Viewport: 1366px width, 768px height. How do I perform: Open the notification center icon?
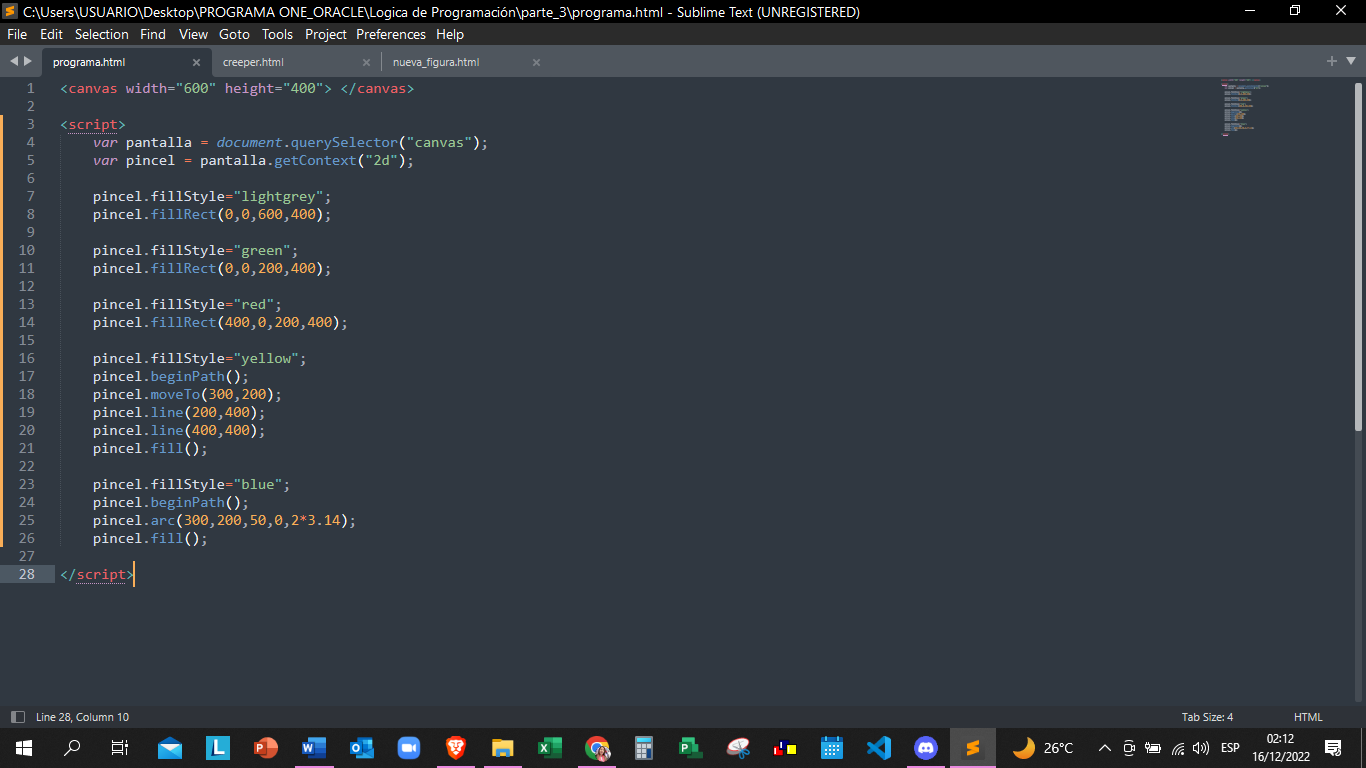click(x=1333, y=748)
